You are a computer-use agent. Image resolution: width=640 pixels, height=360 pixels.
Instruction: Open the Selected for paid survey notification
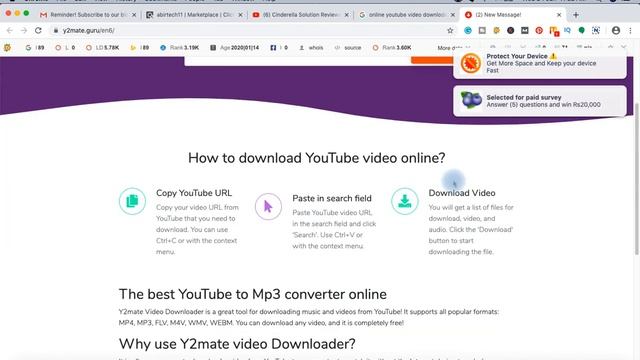click(540, 101)
